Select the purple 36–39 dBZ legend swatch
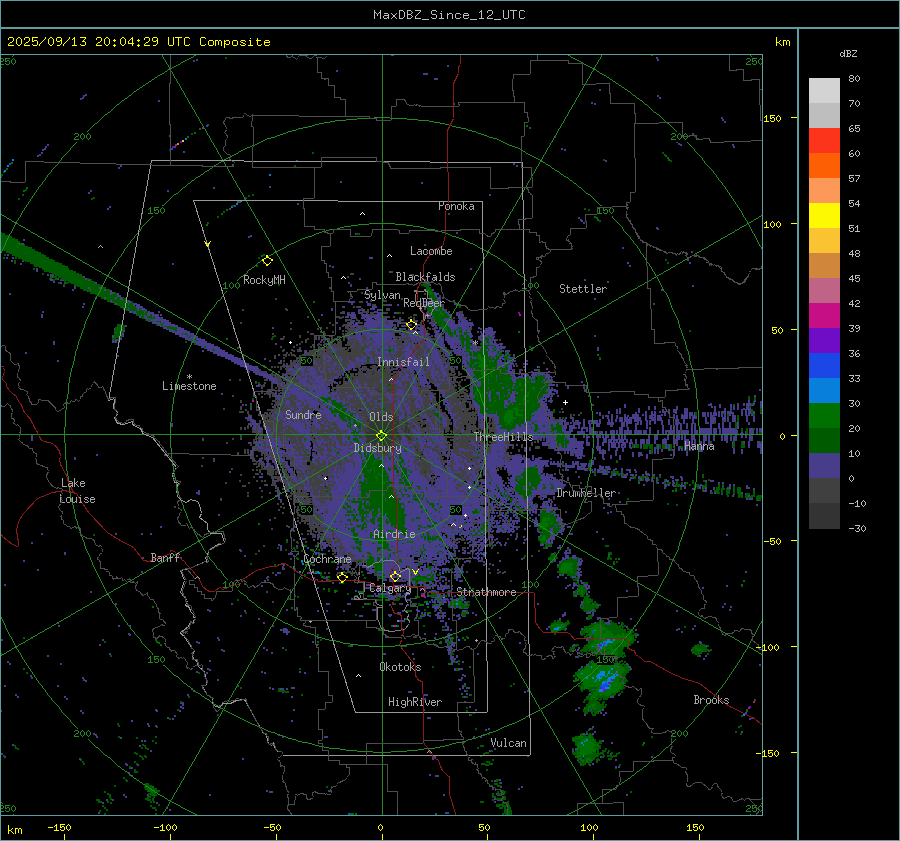This screenshot has width=900, height=841. (824, 341)
